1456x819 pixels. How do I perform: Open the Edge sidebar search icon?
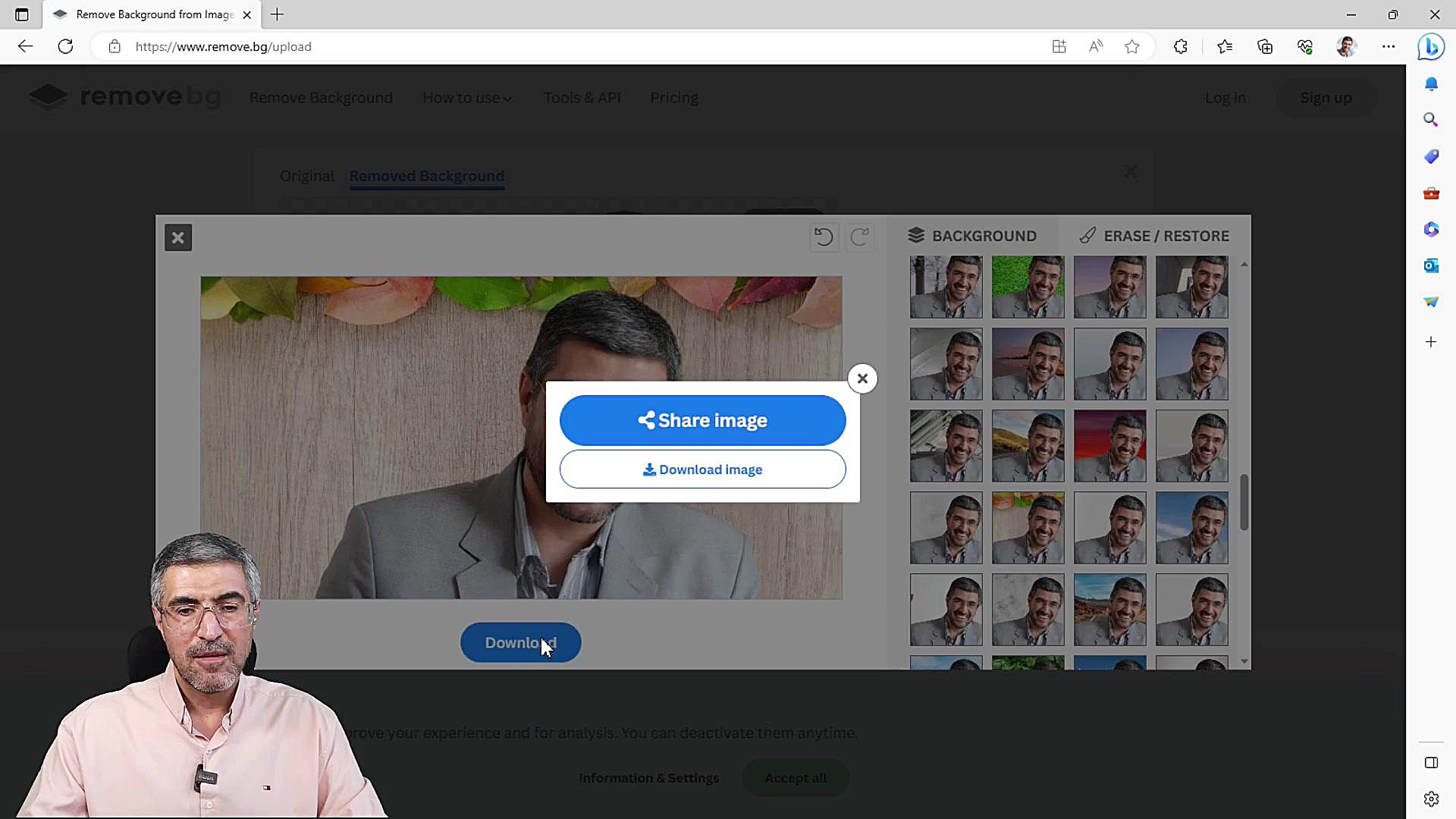[x=1431, y=120]
